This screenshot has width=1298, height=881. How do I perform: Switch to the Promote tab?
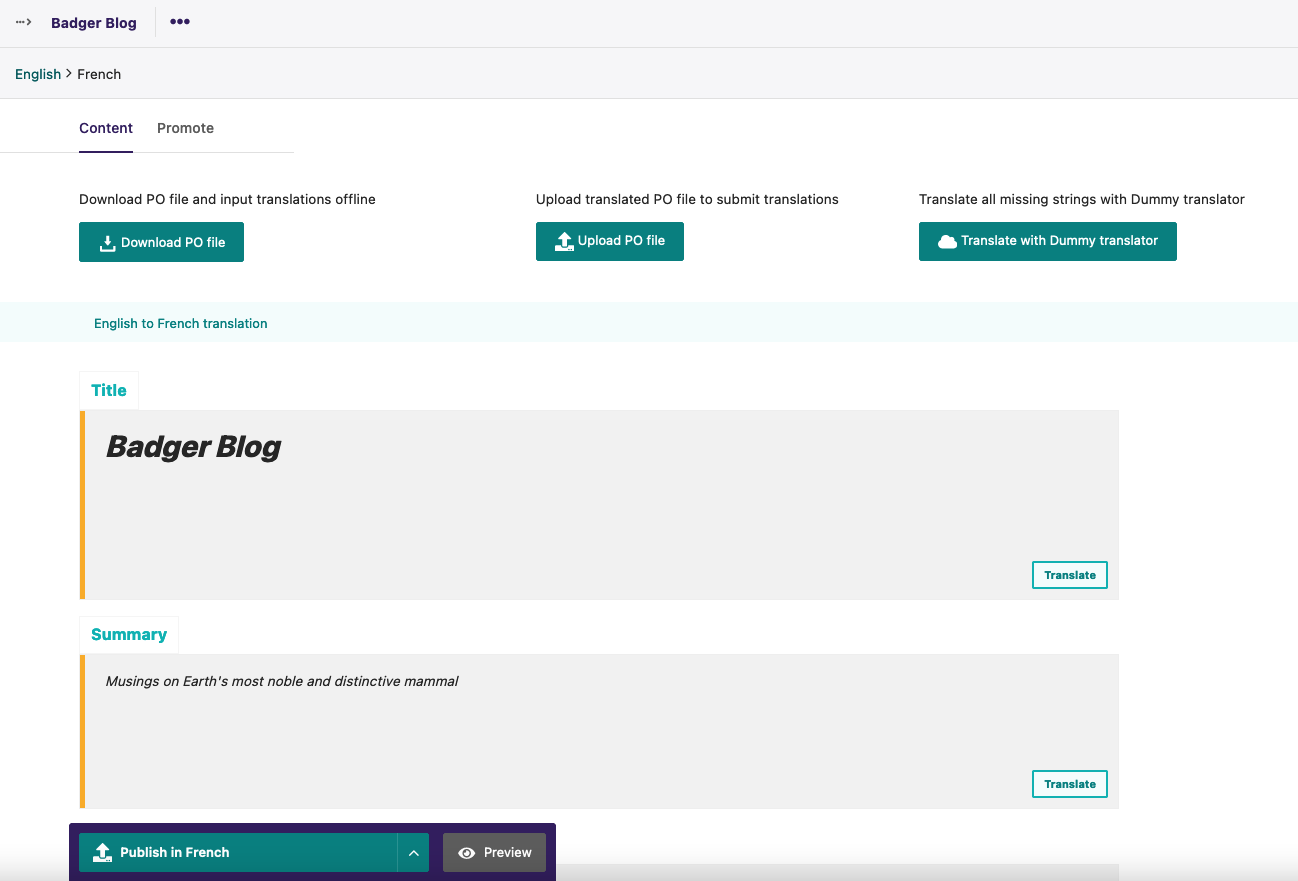coord(185,128)
